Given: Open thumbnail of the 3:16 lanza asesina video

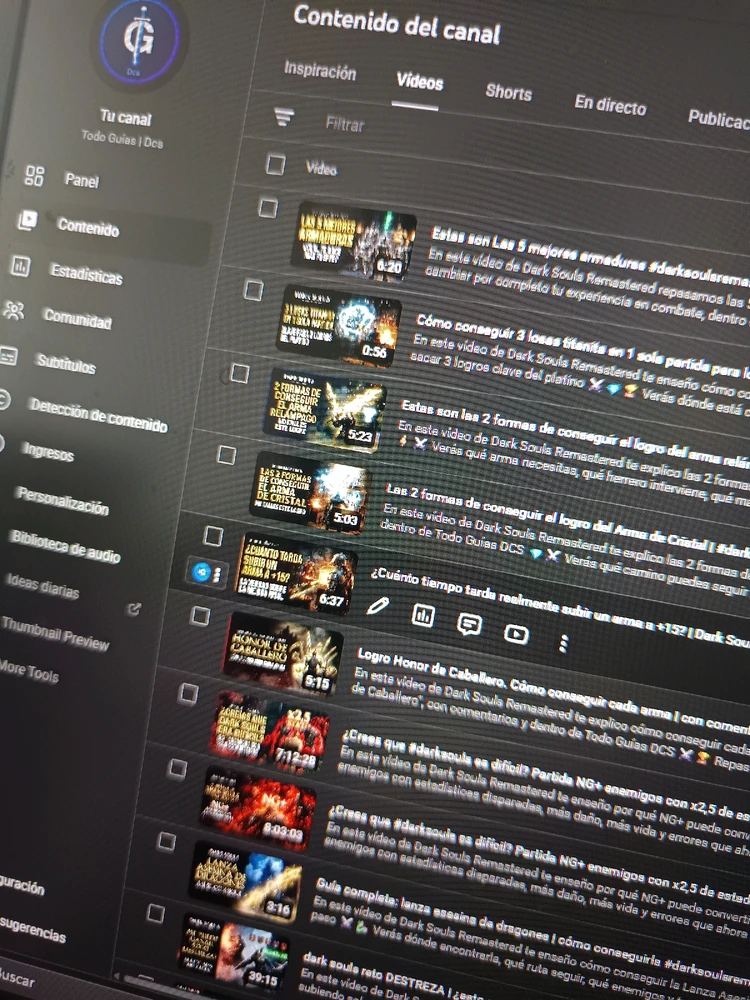Looking at the screenshot, I should [x=246, y=882].
